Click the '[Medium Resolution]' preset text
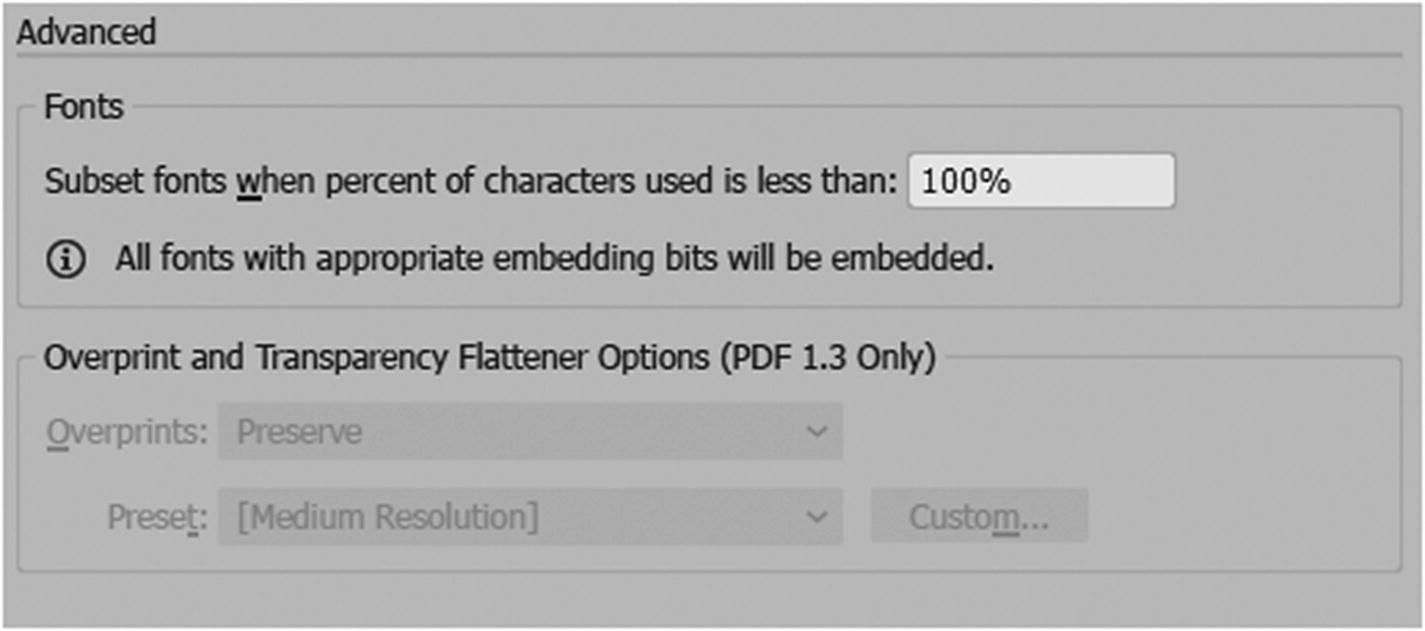The height and width of the screenshot is (631, 1425). (x=388, y=517)
